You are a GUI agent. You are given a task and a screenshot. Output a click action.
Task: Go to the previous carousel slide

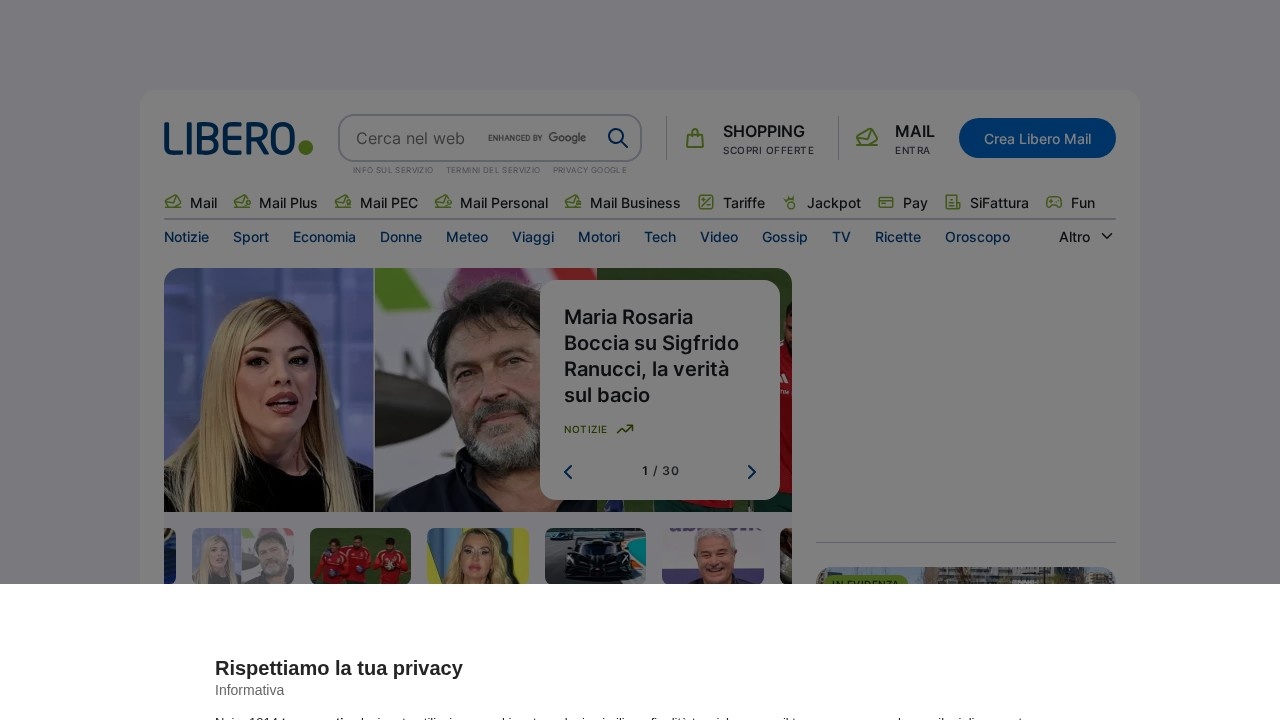pyautogui.click(x=568, y=472)
